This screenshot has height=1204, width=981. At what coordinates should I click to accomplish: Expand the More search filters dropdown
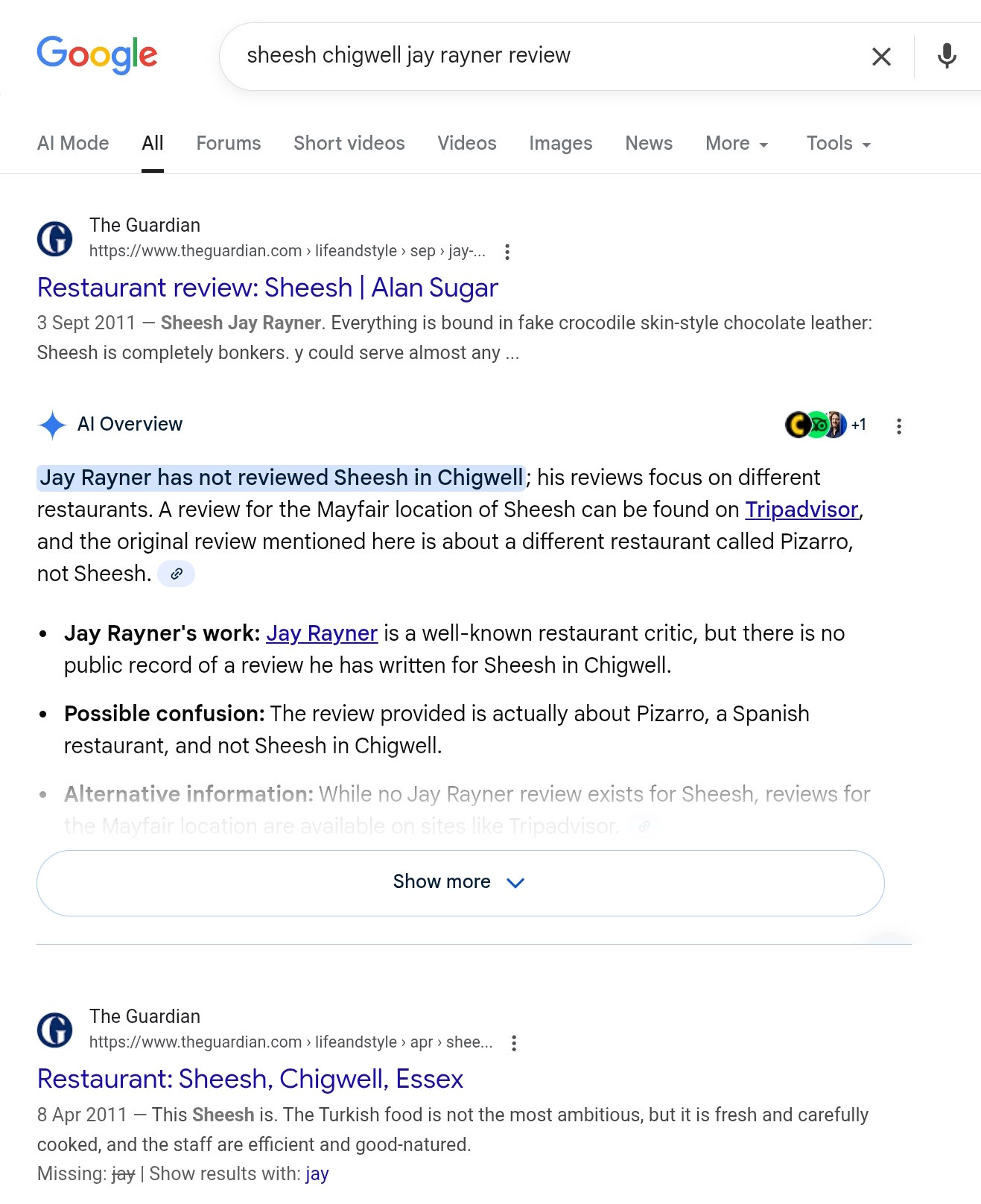(736, 144)
